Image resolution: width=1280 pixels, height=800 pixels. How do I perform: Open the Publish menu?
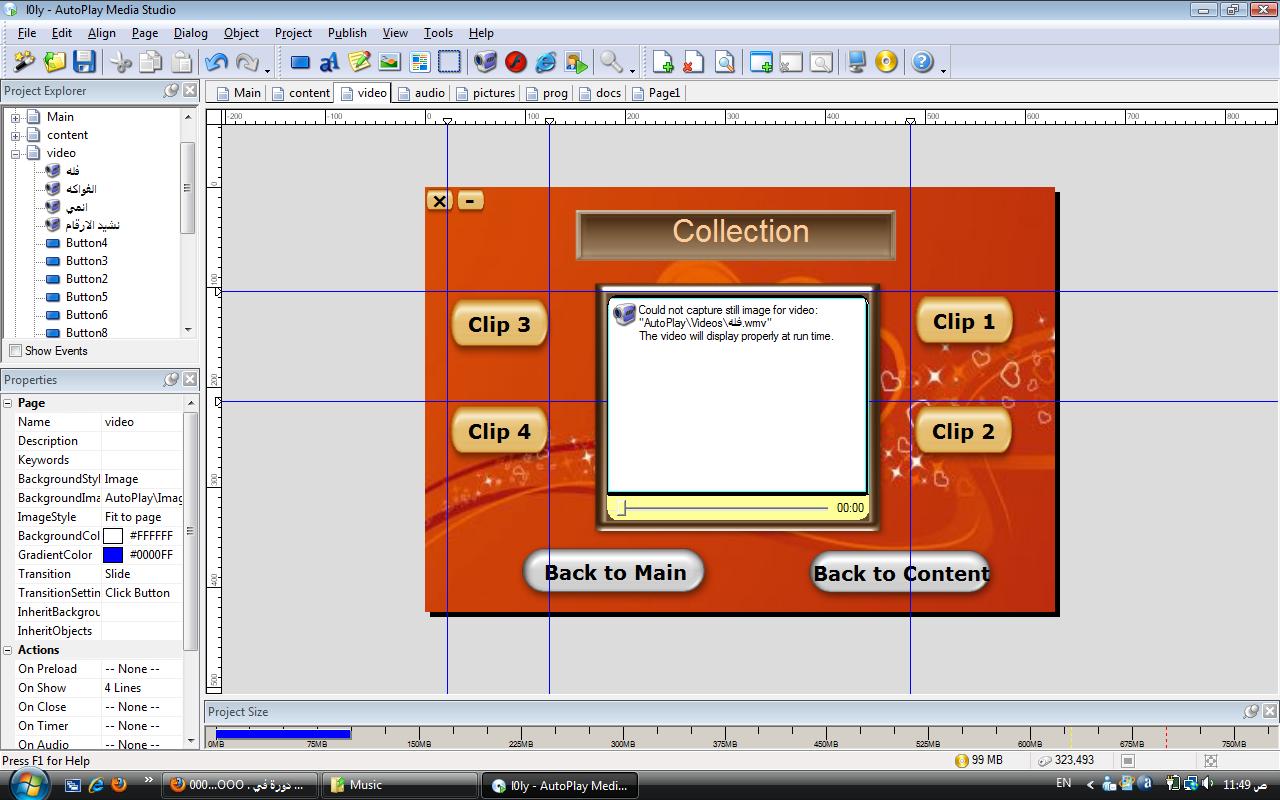pyautogui.click(x=346, y=33)
